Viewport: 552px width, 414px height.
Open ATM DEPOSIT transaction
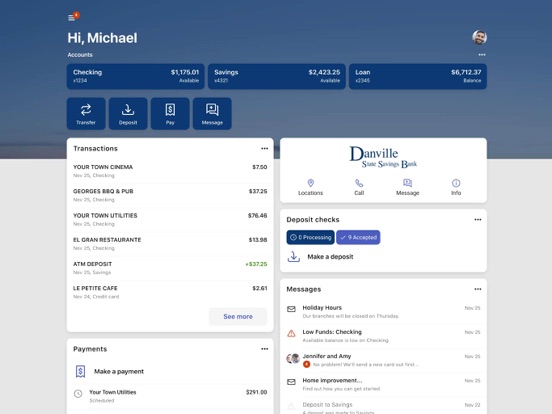[x=170, y=268]
